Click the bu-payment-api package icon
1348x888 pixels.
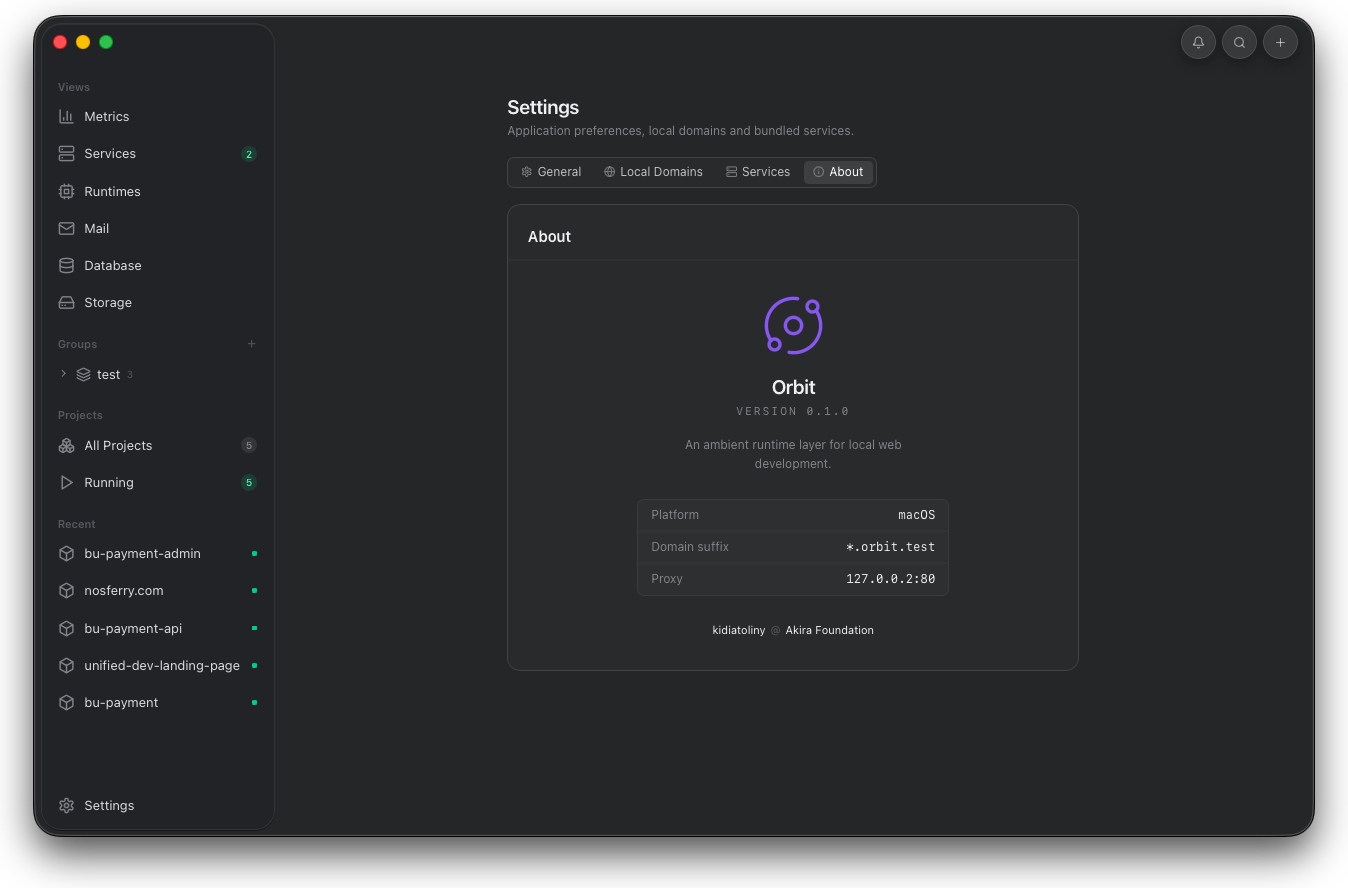click(x=66, y=628)
